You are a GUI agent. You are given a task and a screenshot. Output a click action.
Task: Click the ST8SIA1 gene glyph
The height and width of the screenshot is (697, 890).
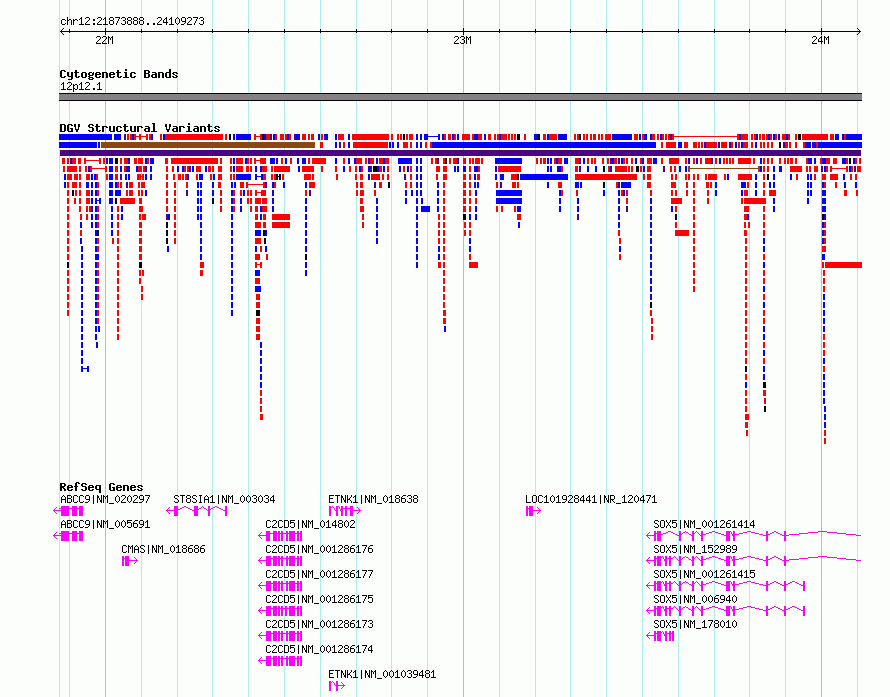click(x=197, y=511)
